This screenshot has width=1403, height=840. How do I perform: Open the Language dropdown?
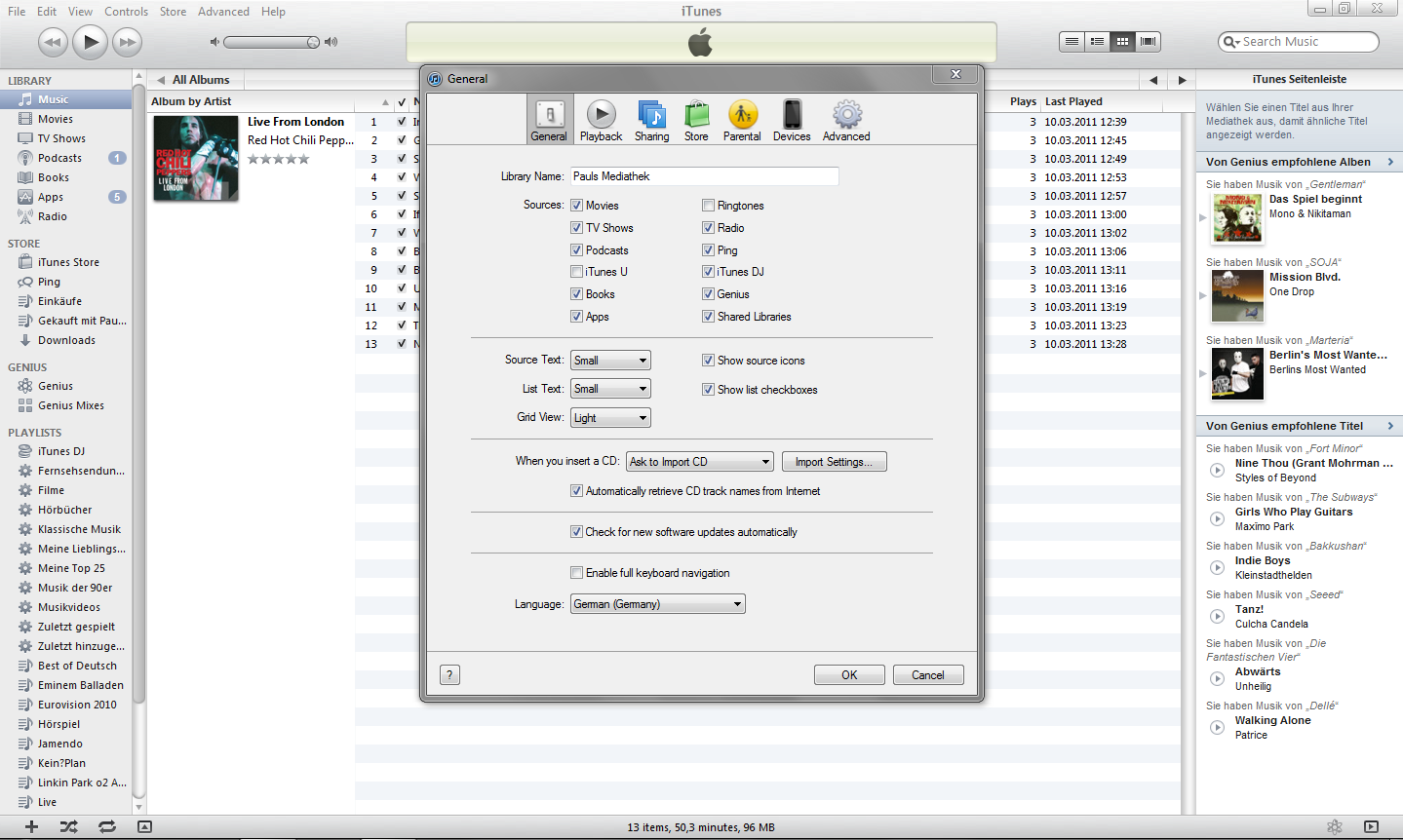point(658,604)
